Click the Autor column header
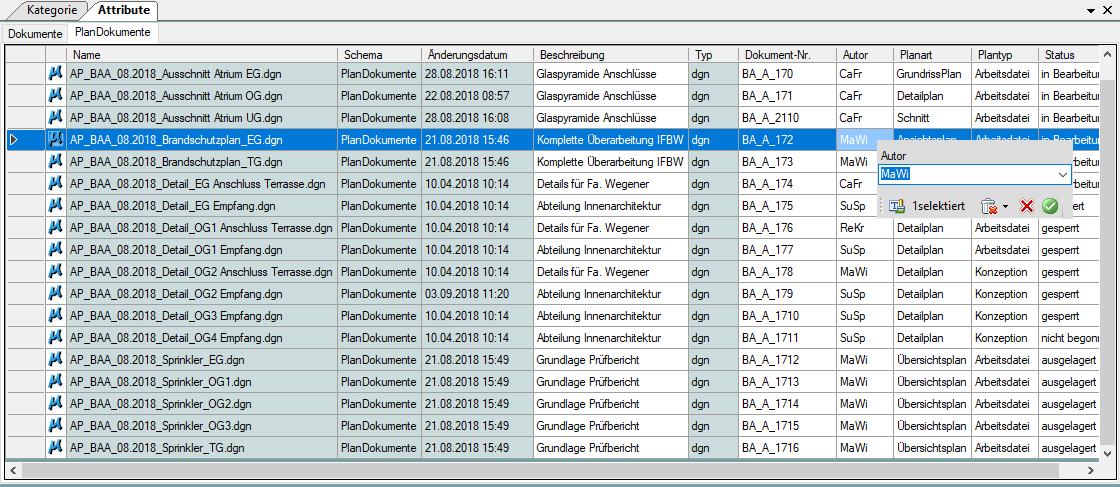This screenshot has width=1120, height=487. click(x=865, y=55)
